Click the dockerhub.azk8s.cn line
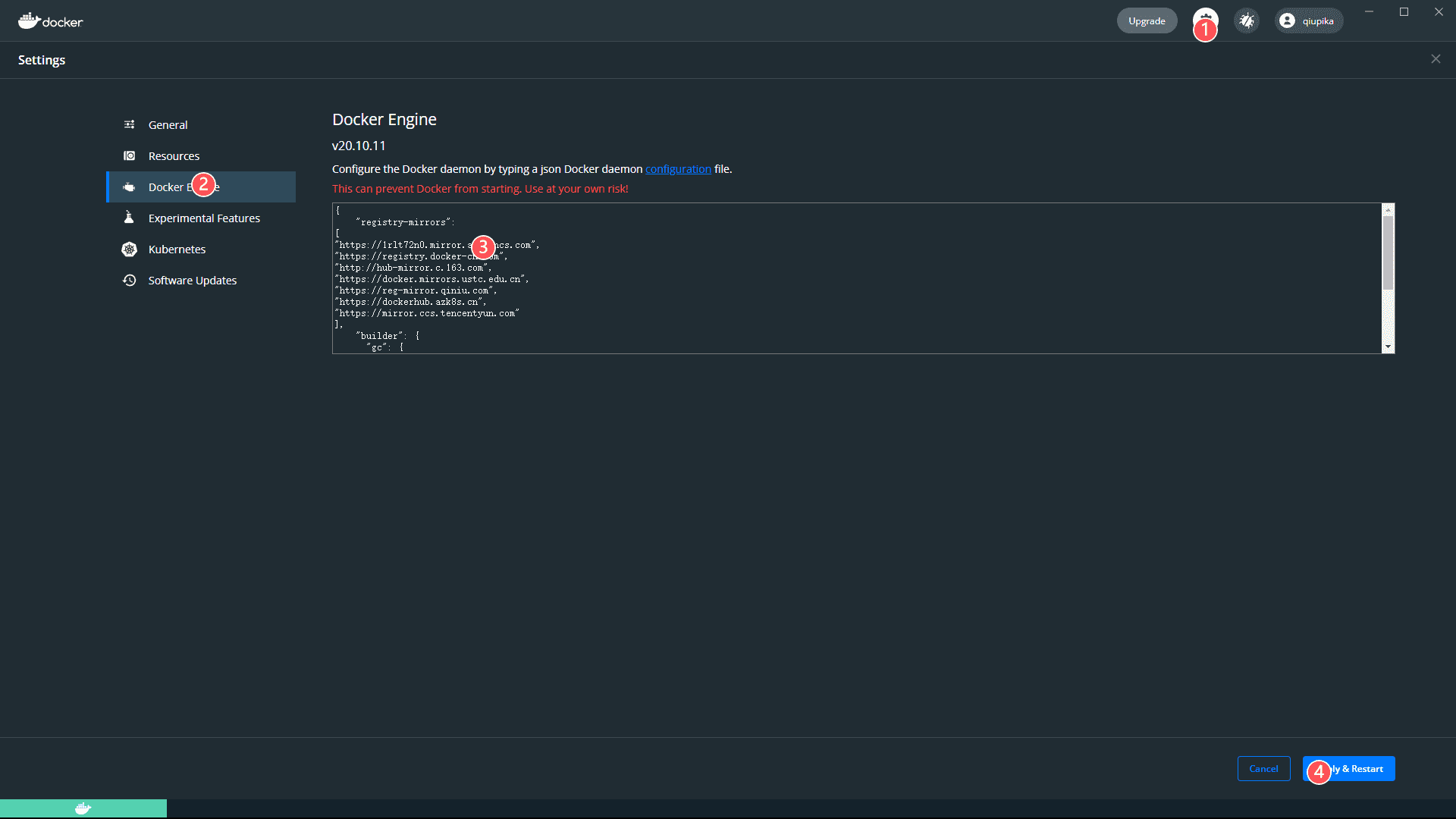The image size is (1456, 819). click(410, 302)
